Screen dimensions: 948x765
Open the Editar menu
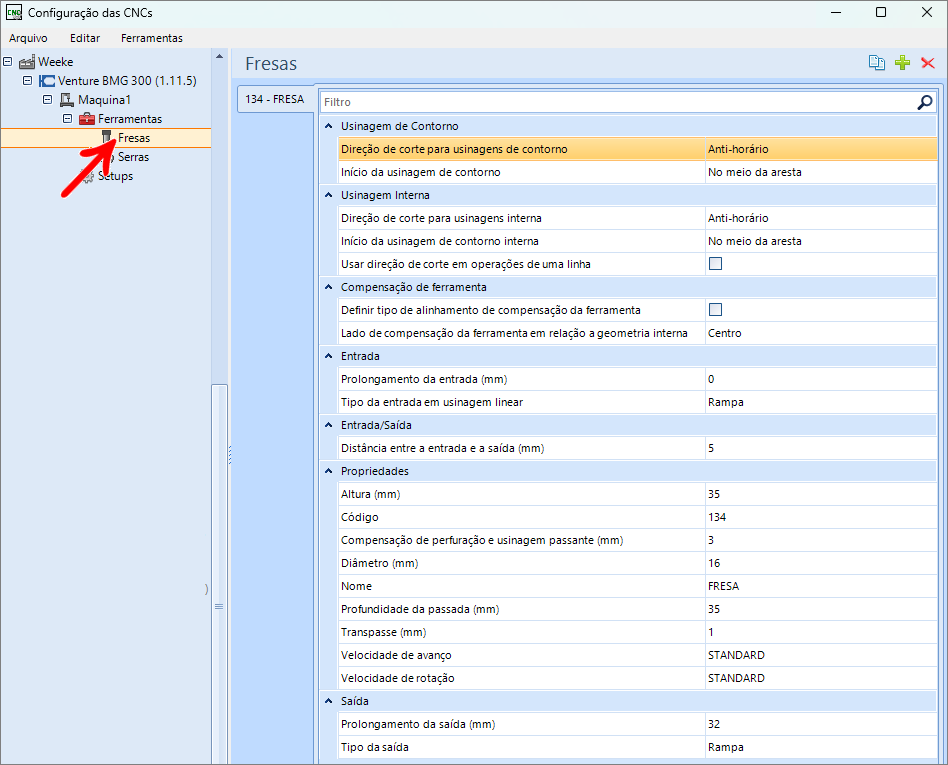85,38
